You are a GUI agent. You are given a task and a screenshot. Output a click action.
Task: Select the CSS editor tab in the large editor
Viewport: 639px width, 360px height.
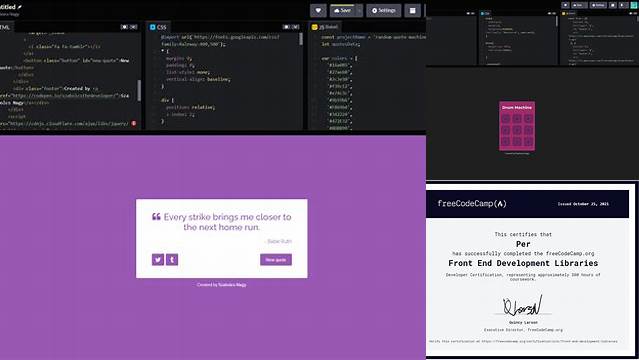(x=158, y=27)
